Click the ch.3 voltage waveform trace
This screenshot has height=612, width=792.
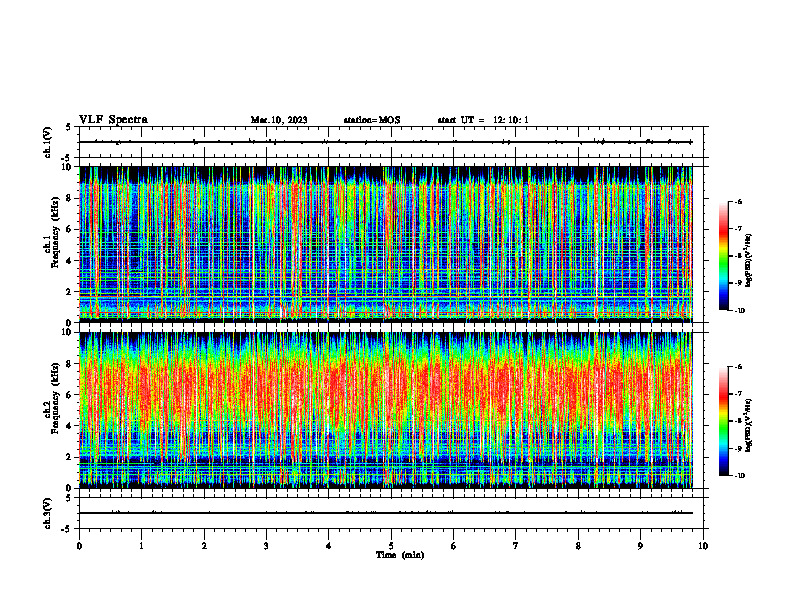pyautogui.click(x=385, y=513)
